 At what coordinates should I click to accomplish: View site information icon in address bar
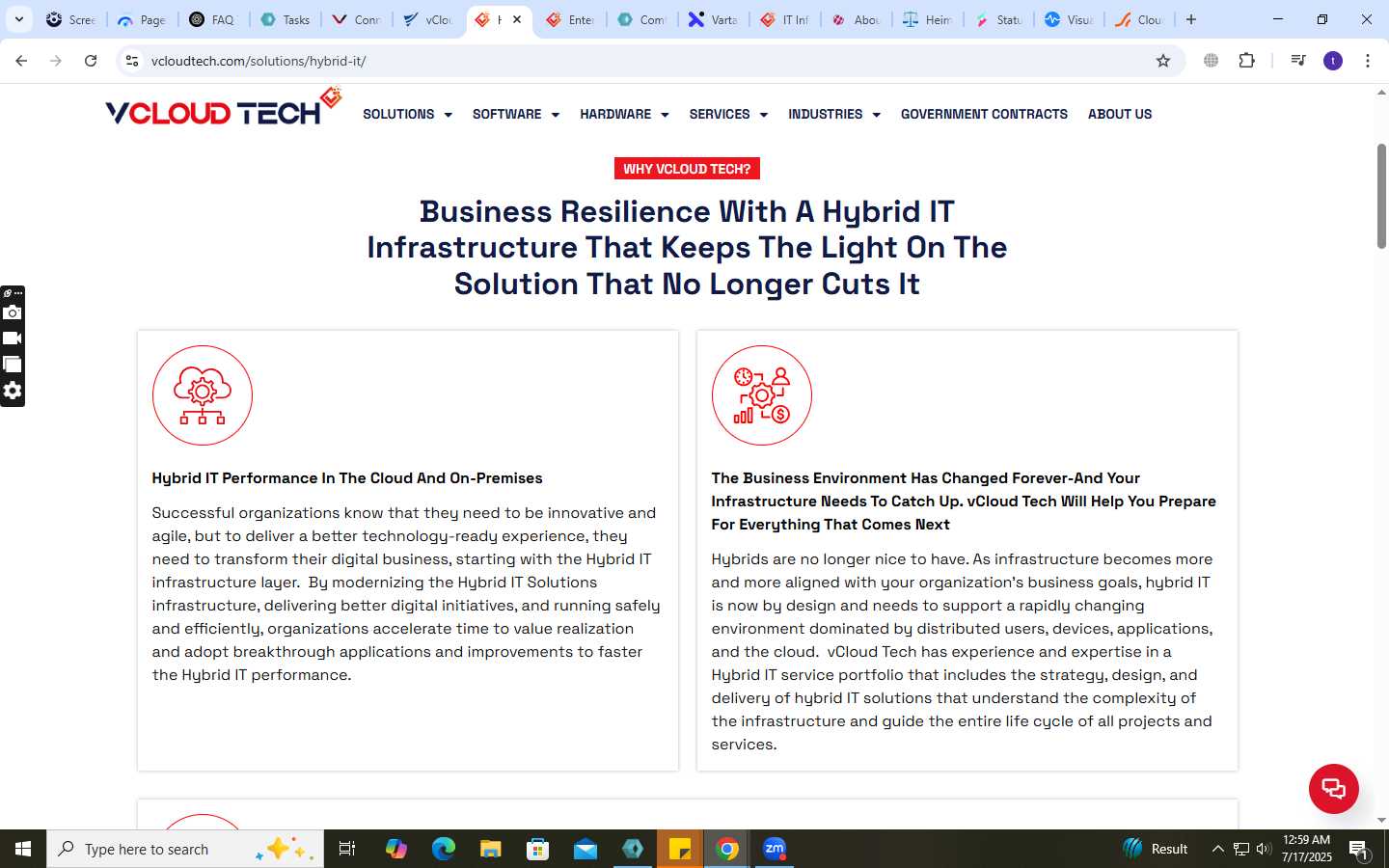tap(132, 61)
